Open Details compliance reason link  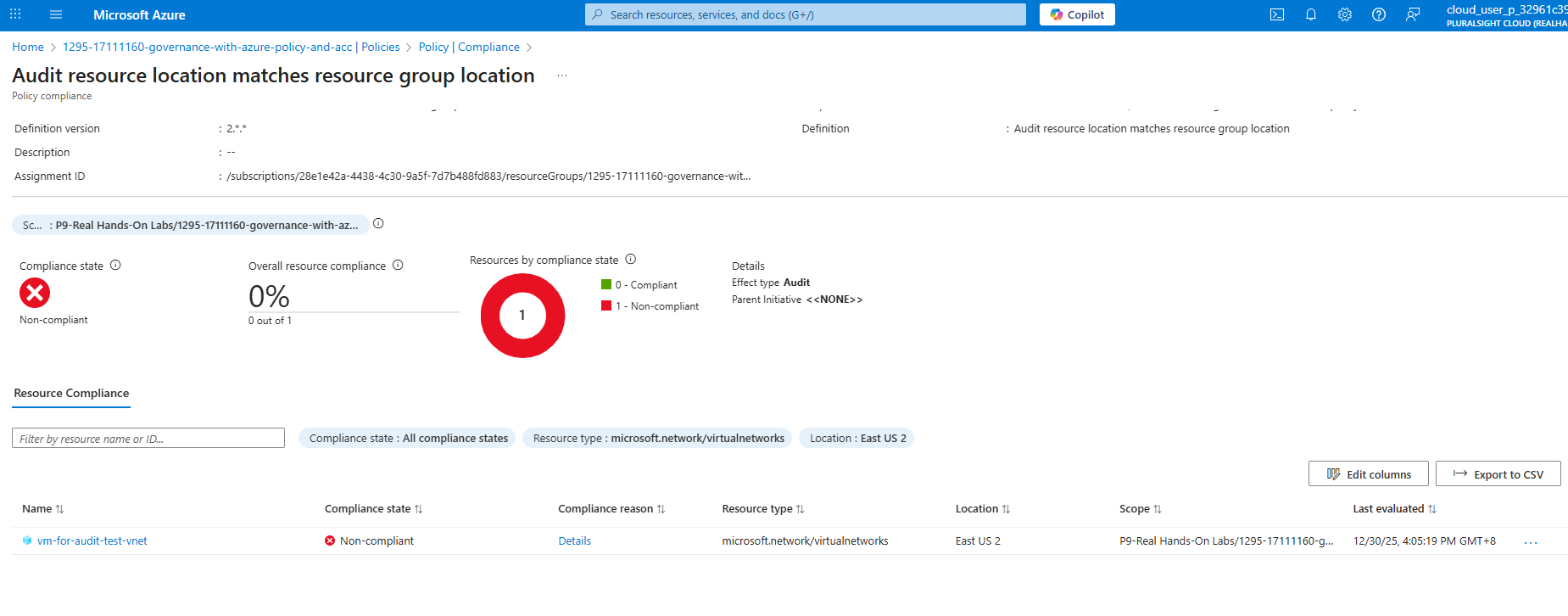(x=574, y=540)
